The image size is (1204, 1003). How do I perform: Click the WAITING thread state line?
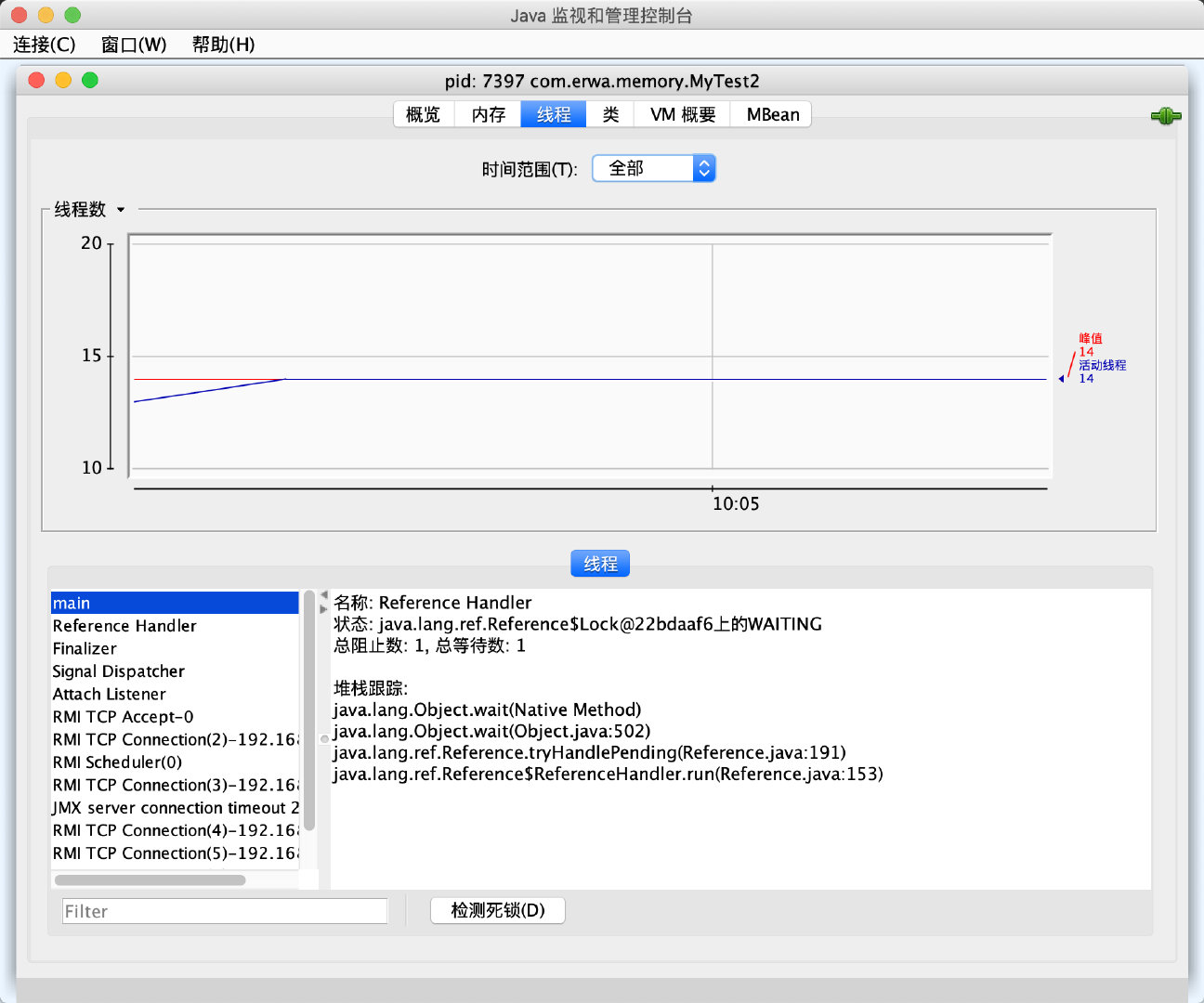pos(578,624)
